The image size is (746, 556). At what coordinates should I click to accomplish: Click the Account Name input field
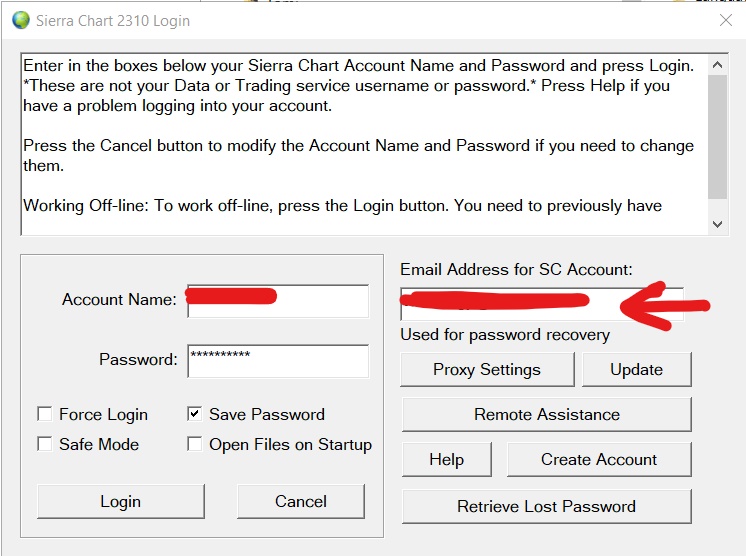(x=278, y=302)
